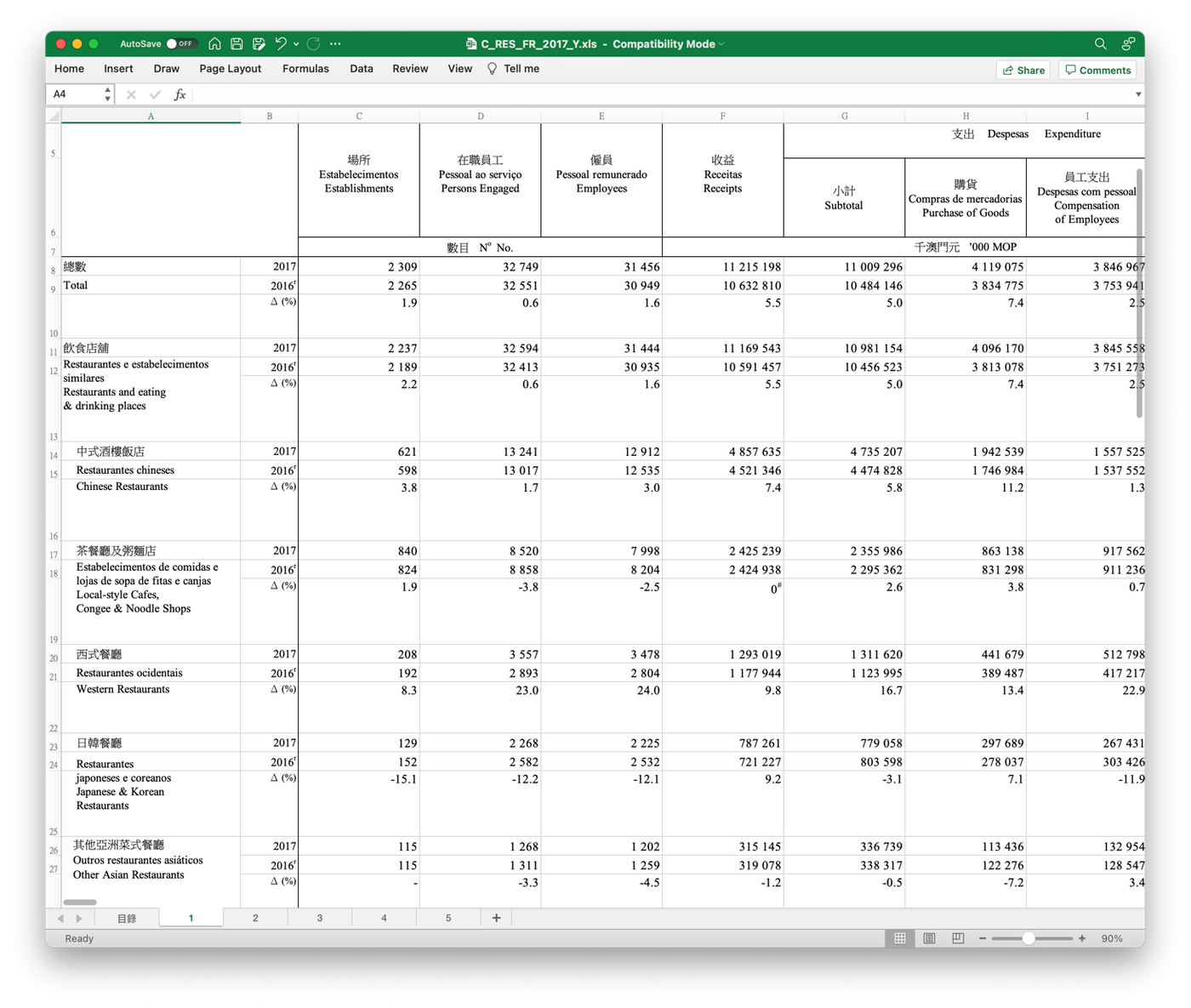The image size is (1191, 1008).
Task: Open the Data ribbon tab
Action: click(362, 69)
